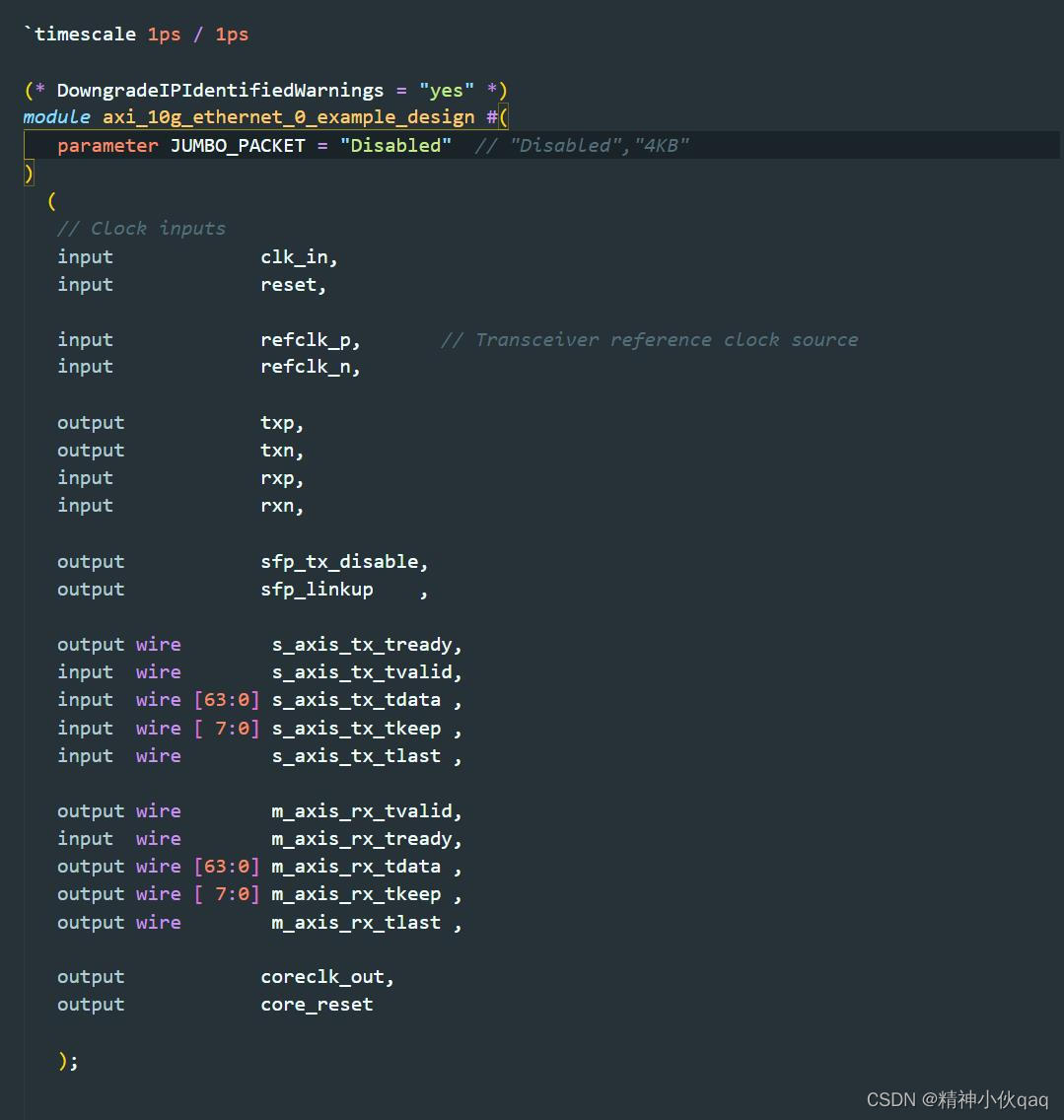Viewport: 1064px width, 1120px height.
Task: Click the "yes" attribute string
Action: click(x=447, y=90)
